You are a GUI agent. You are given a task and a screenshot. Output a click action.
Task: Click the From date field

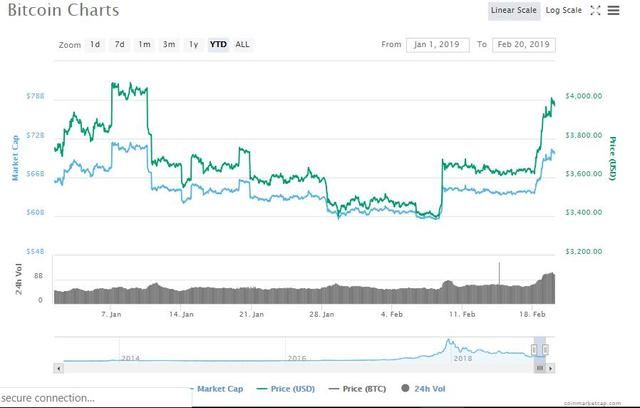436,45
